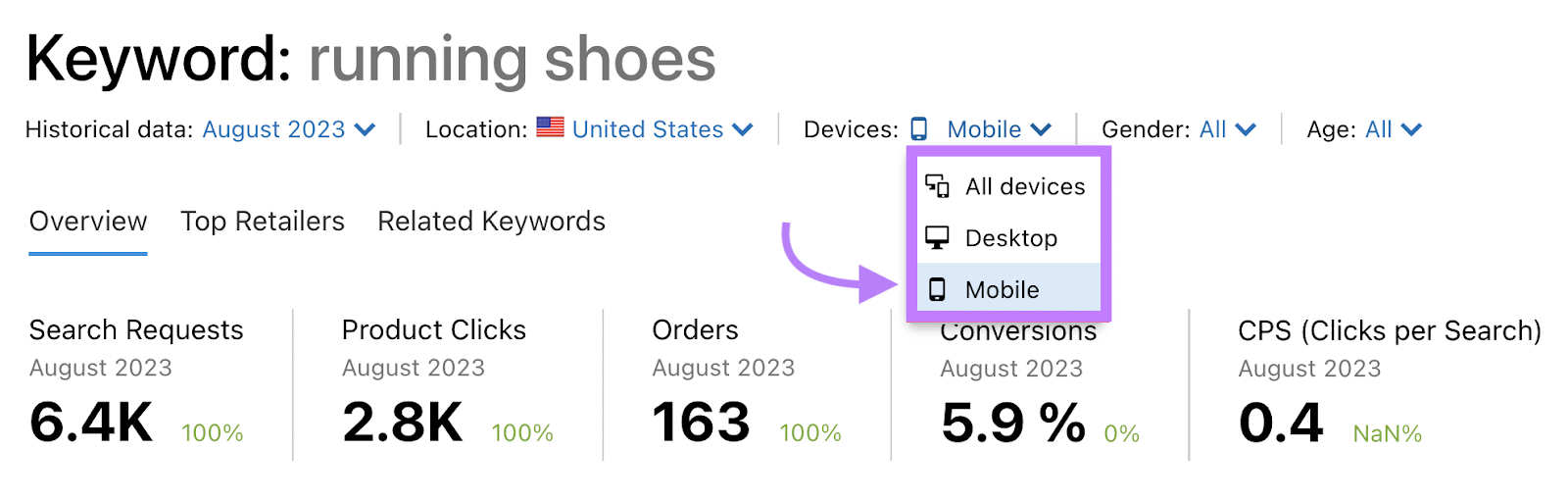Open the United States location dropdown
Image resolution: width=1568 pixels, height=499 pixels.
coord(662,129)
